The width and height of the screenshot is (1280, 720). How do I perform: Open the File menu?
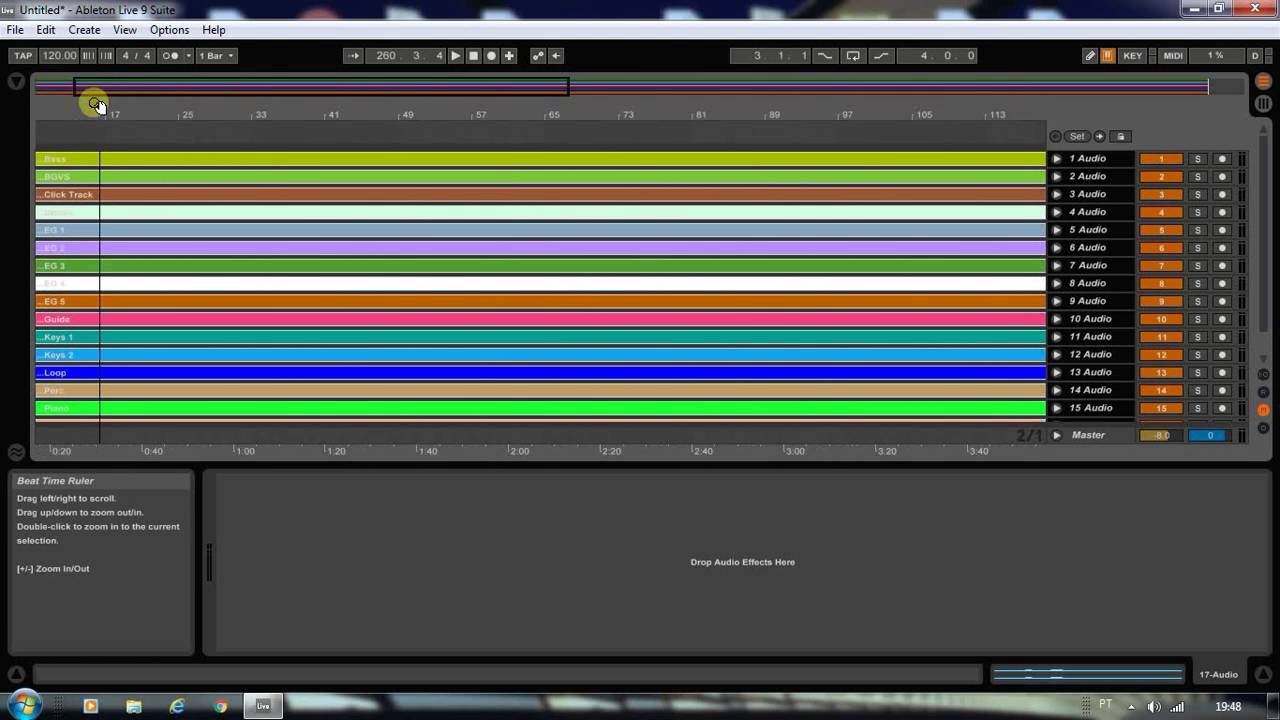15,30
